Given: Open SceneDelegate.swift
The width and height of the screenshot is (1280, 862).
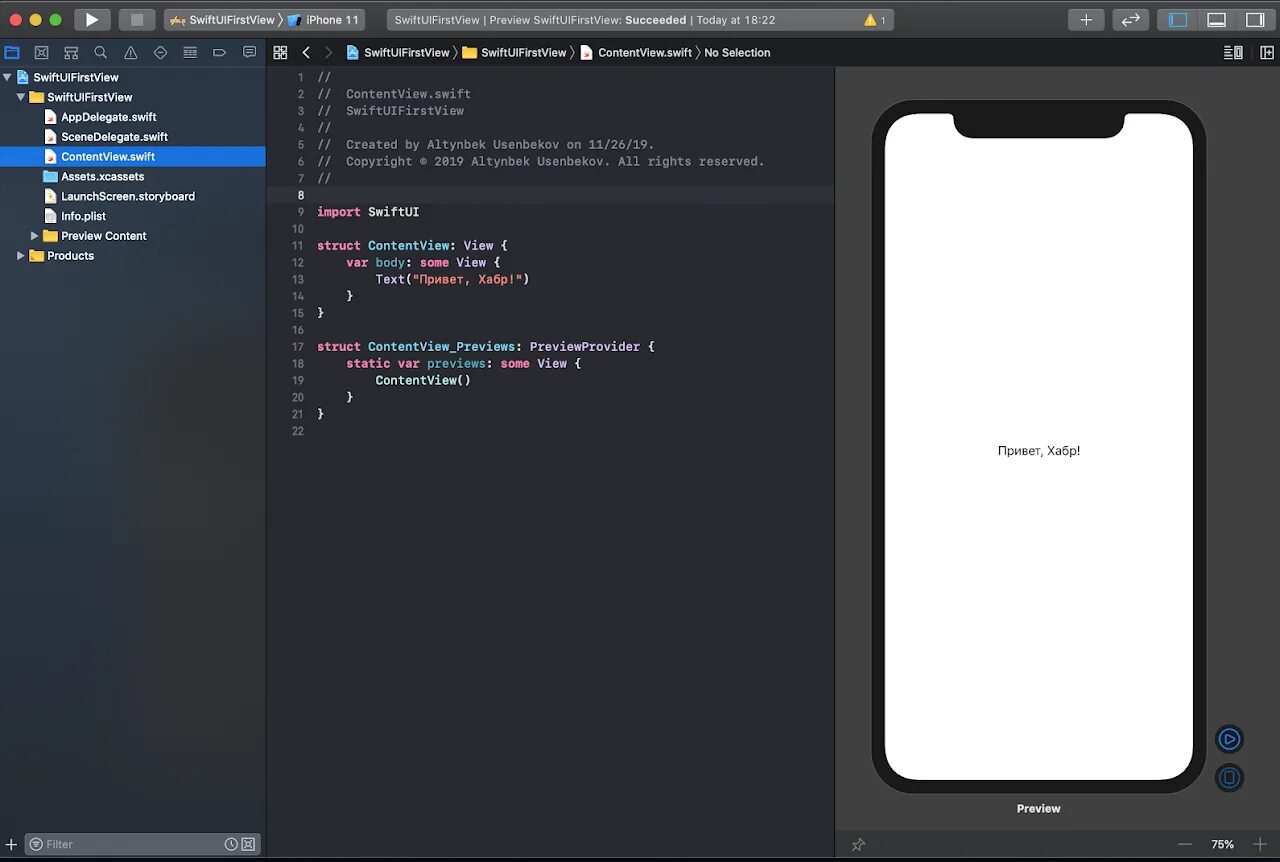Looking at the screenshot, I should click(x=114, y=137).
